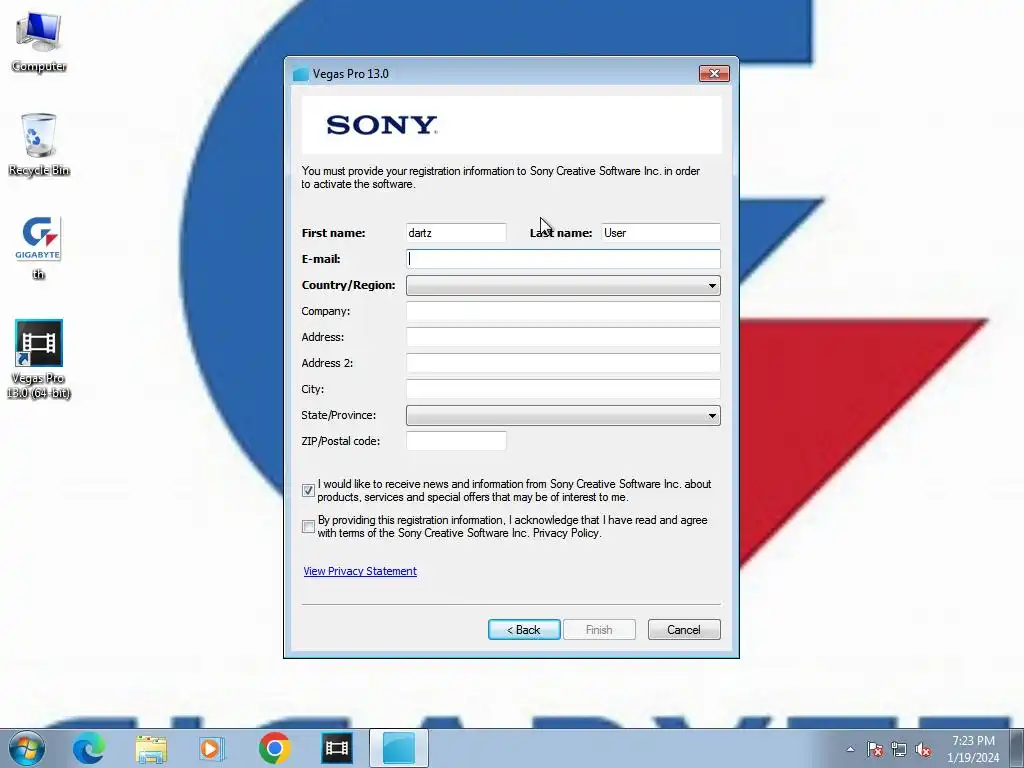Open the Computer desktop icon
The height and width of the screenshot is (768, 1024).
point(39,42)
